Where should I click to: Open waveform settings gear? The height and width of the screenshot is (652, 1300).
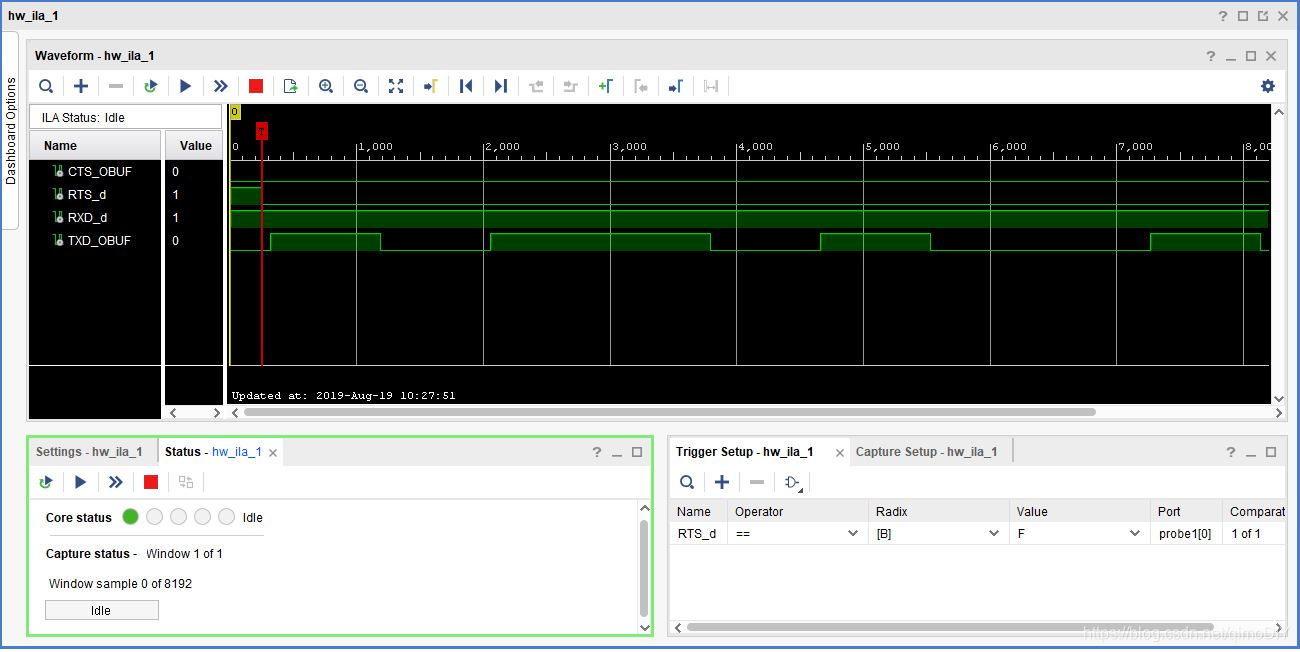point(1268,86)
